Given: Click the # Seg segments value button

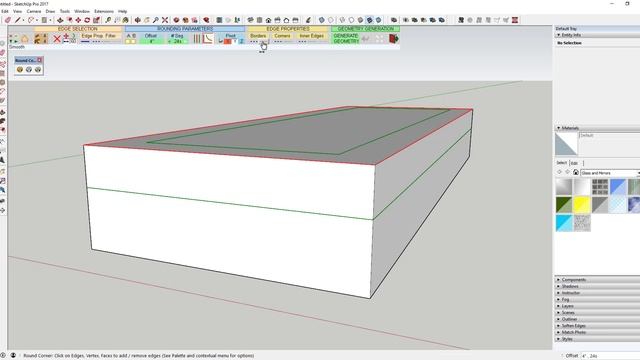Looking at the screenshot, I should click(177, 38).
